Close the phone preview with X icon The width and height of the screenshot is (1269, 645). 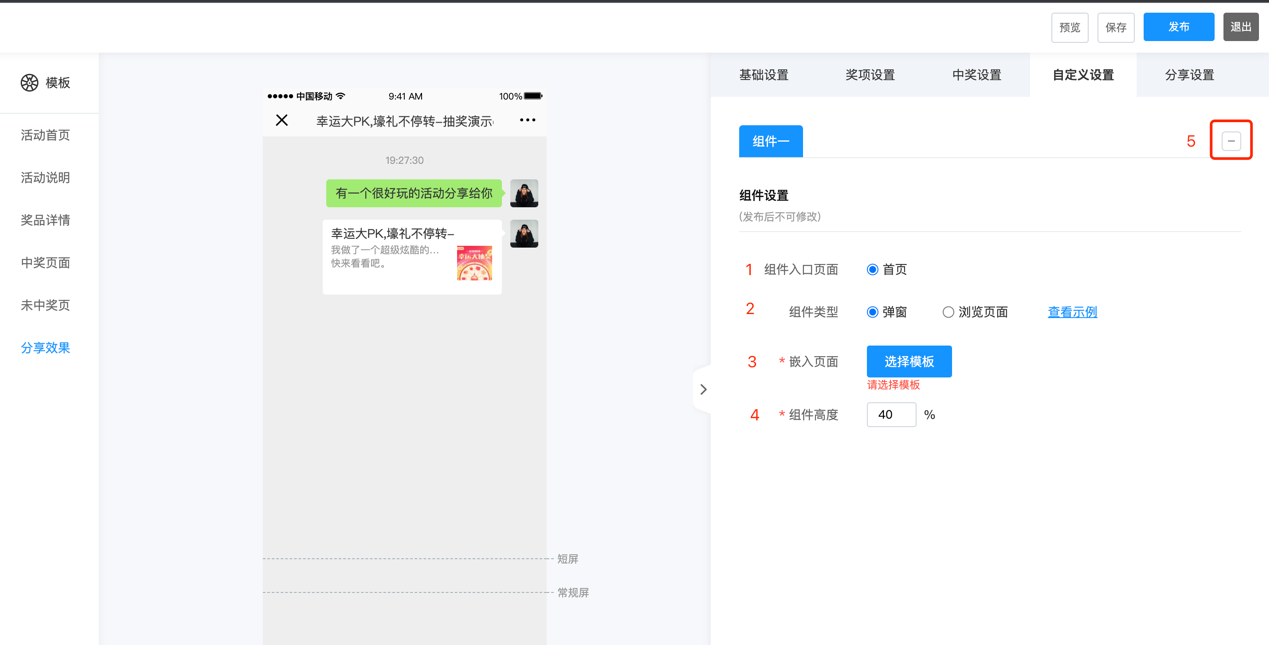[x=282, y=121]
